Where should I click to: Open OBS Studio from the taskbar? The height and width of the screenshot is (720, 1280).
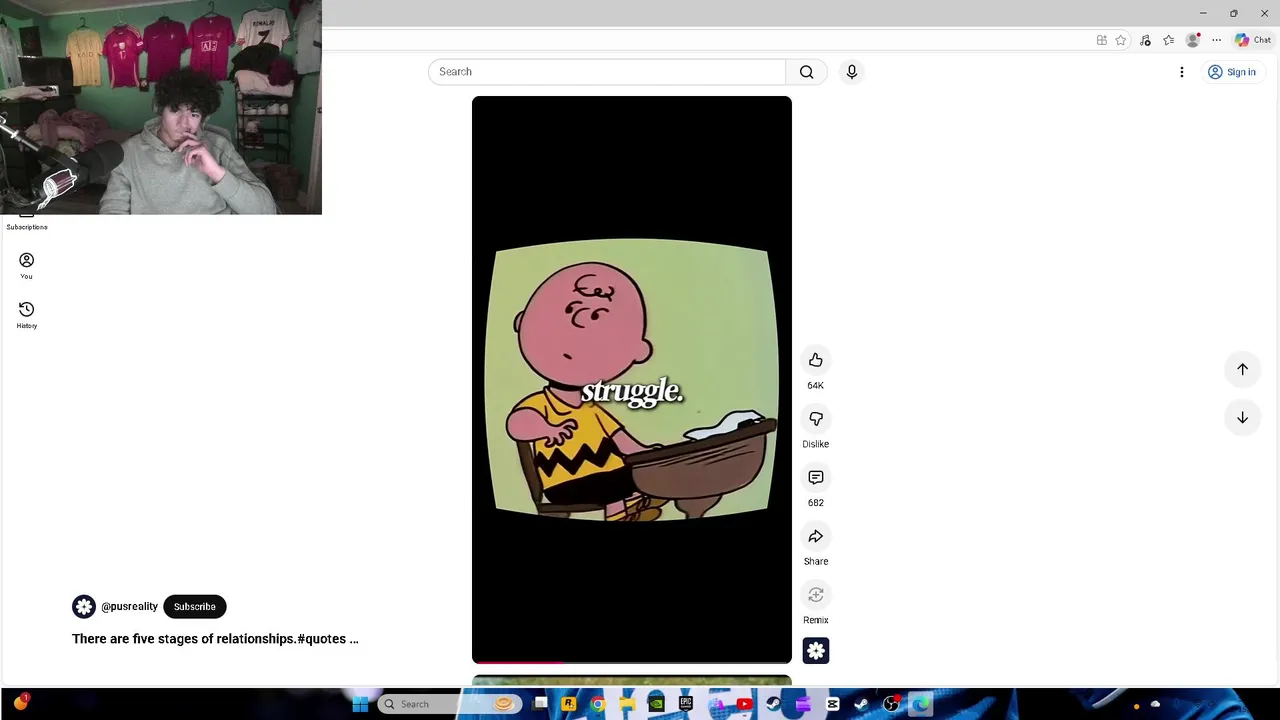tap(891, 704)
